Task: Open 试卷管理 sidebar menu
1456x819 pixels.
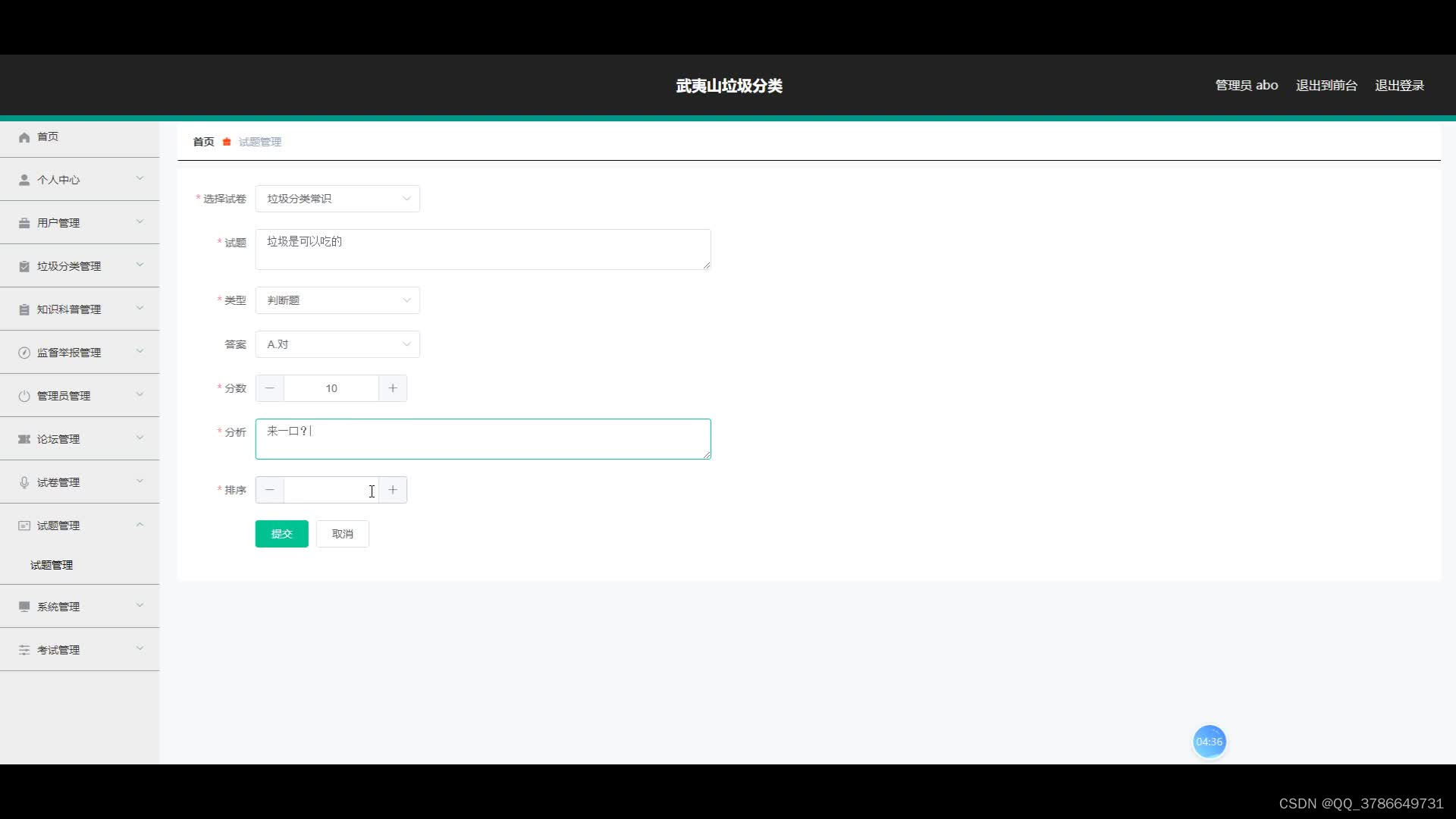Action: [x=80, y=482]
